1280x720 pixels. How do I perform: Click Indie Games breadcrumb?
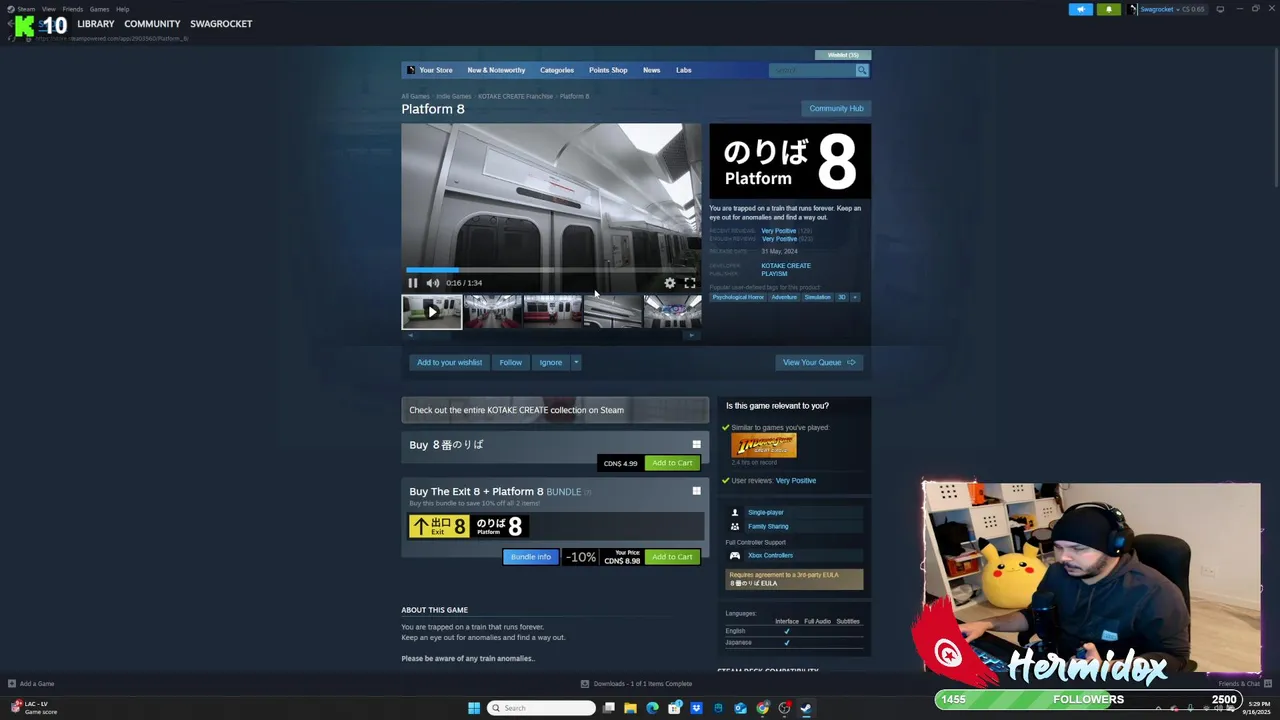453,96
